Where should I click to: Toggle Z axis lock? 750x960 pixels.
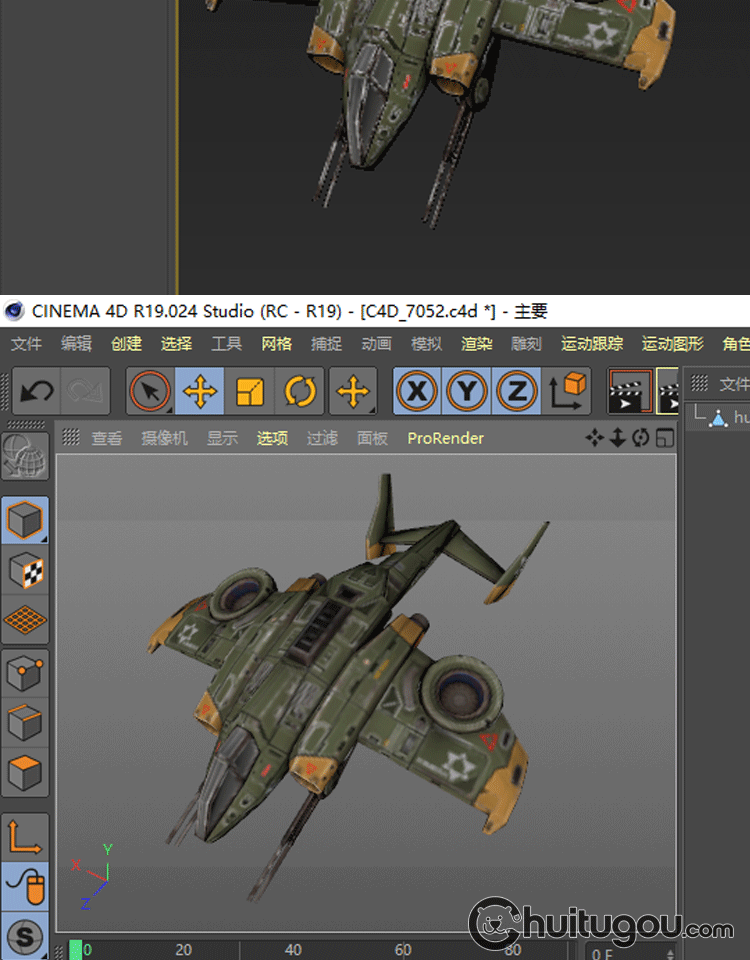pos(516,391)
